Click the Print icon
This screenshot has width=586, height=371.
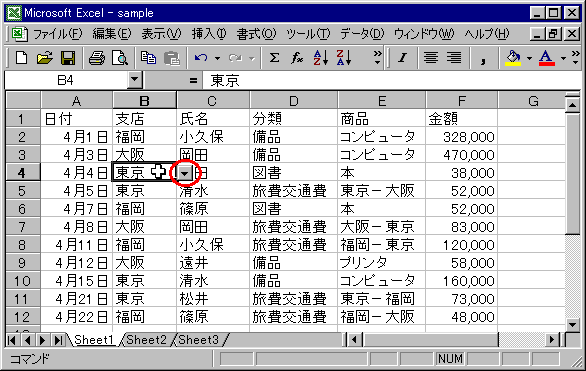(97, 58)
